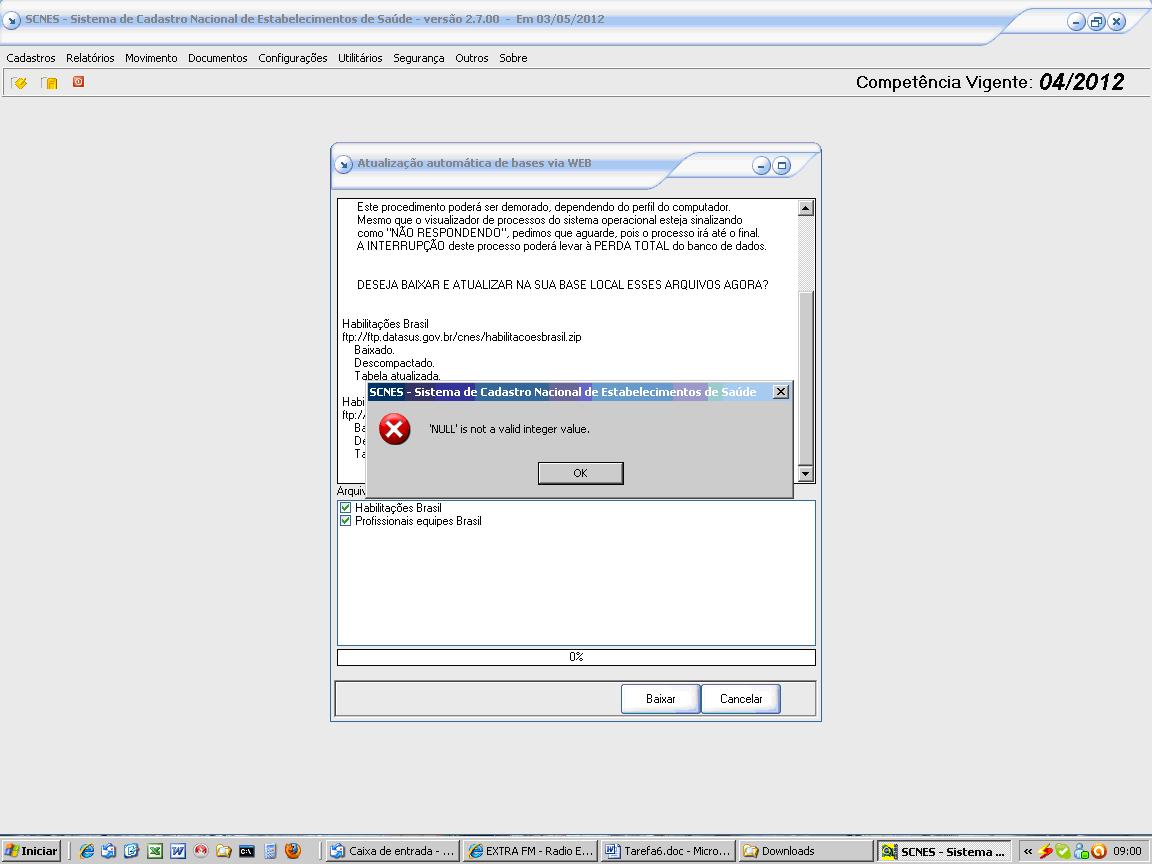Uncheck Profissionais equipes Brasil checkbox
Screen dimensions: 1152x864
346,521
